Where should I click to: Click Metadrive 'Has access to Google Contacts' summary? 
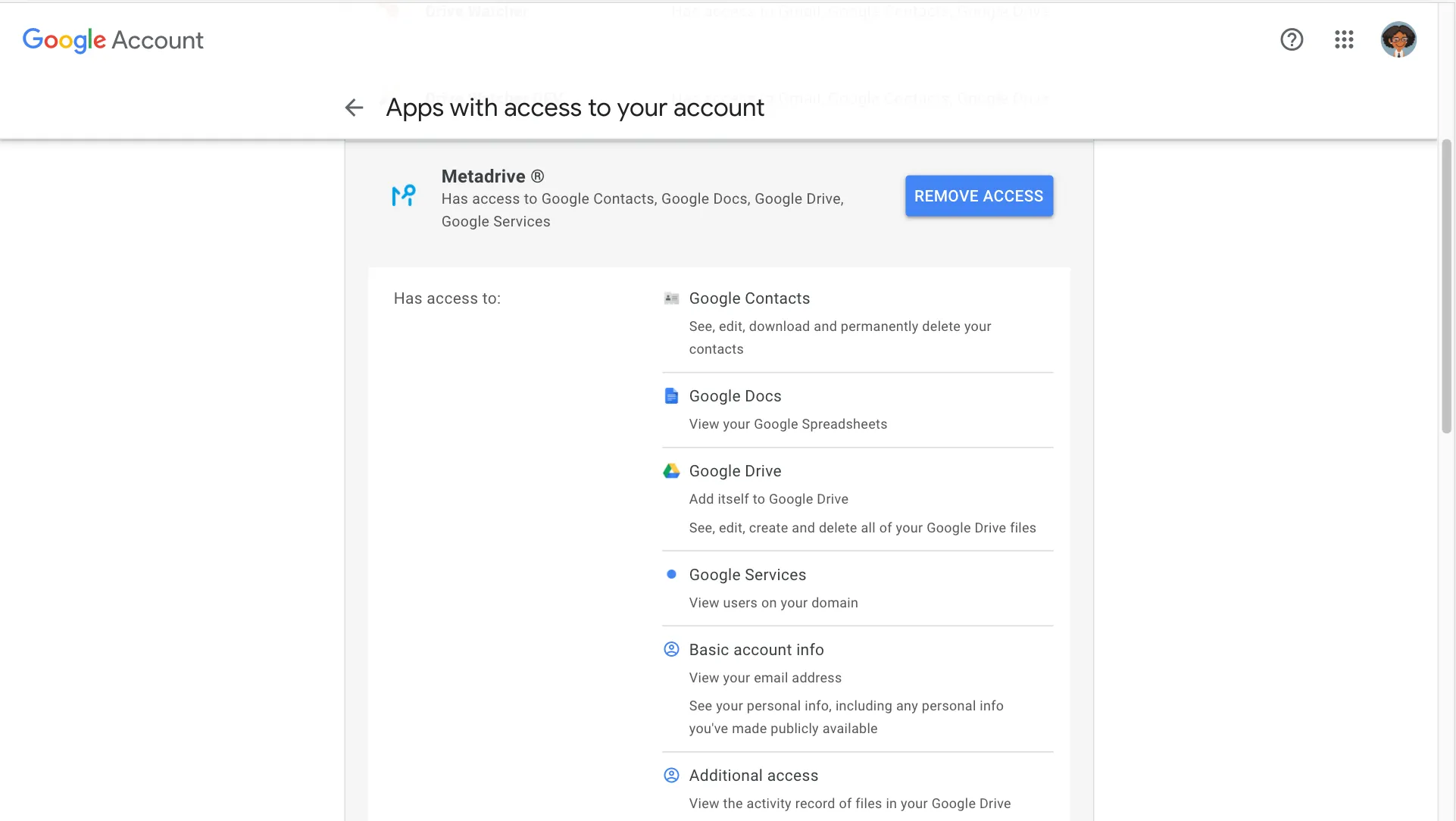pos(642,210)
